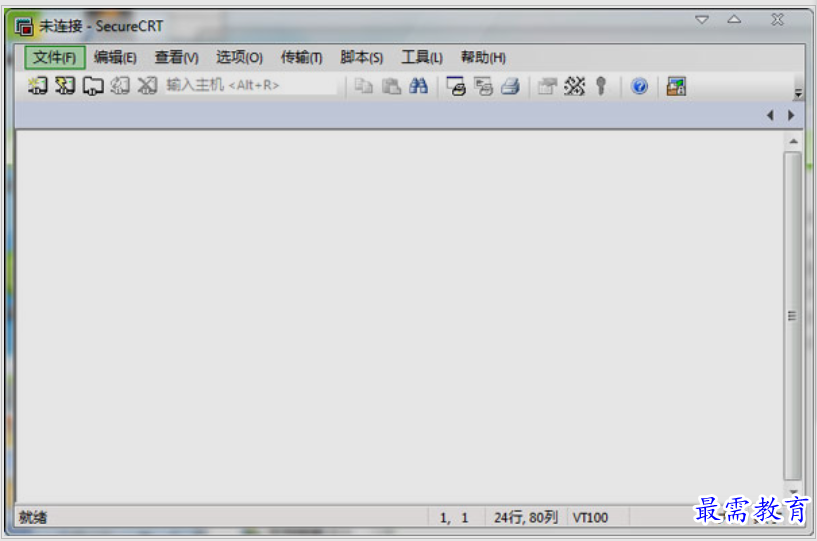Screen dimensions: 817x541
Task: Click the Disconnect toolbar icon
Action: [x=147, y=85]
